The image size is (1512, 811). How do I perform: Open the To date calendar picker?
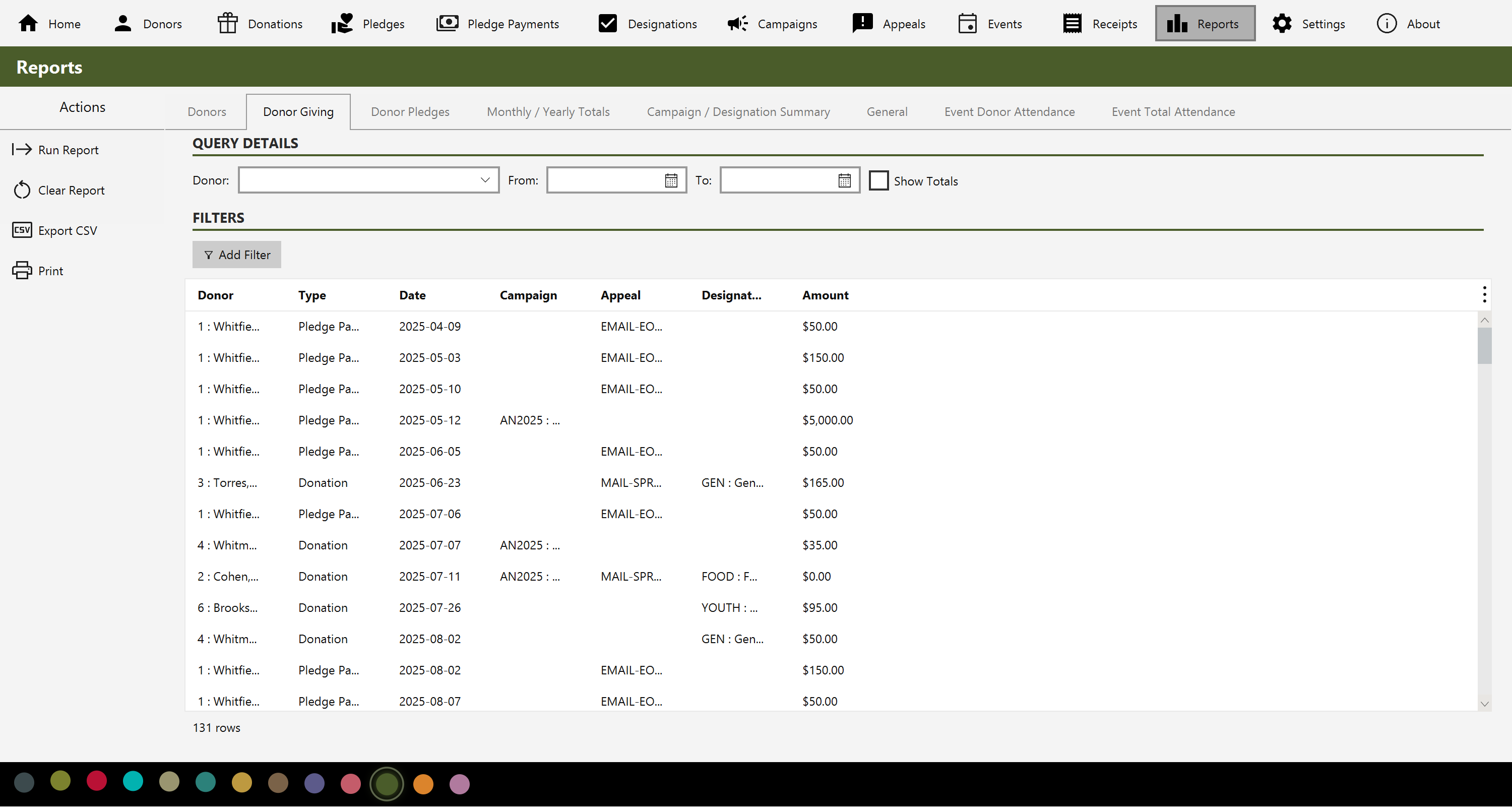[x=845, y=181]
